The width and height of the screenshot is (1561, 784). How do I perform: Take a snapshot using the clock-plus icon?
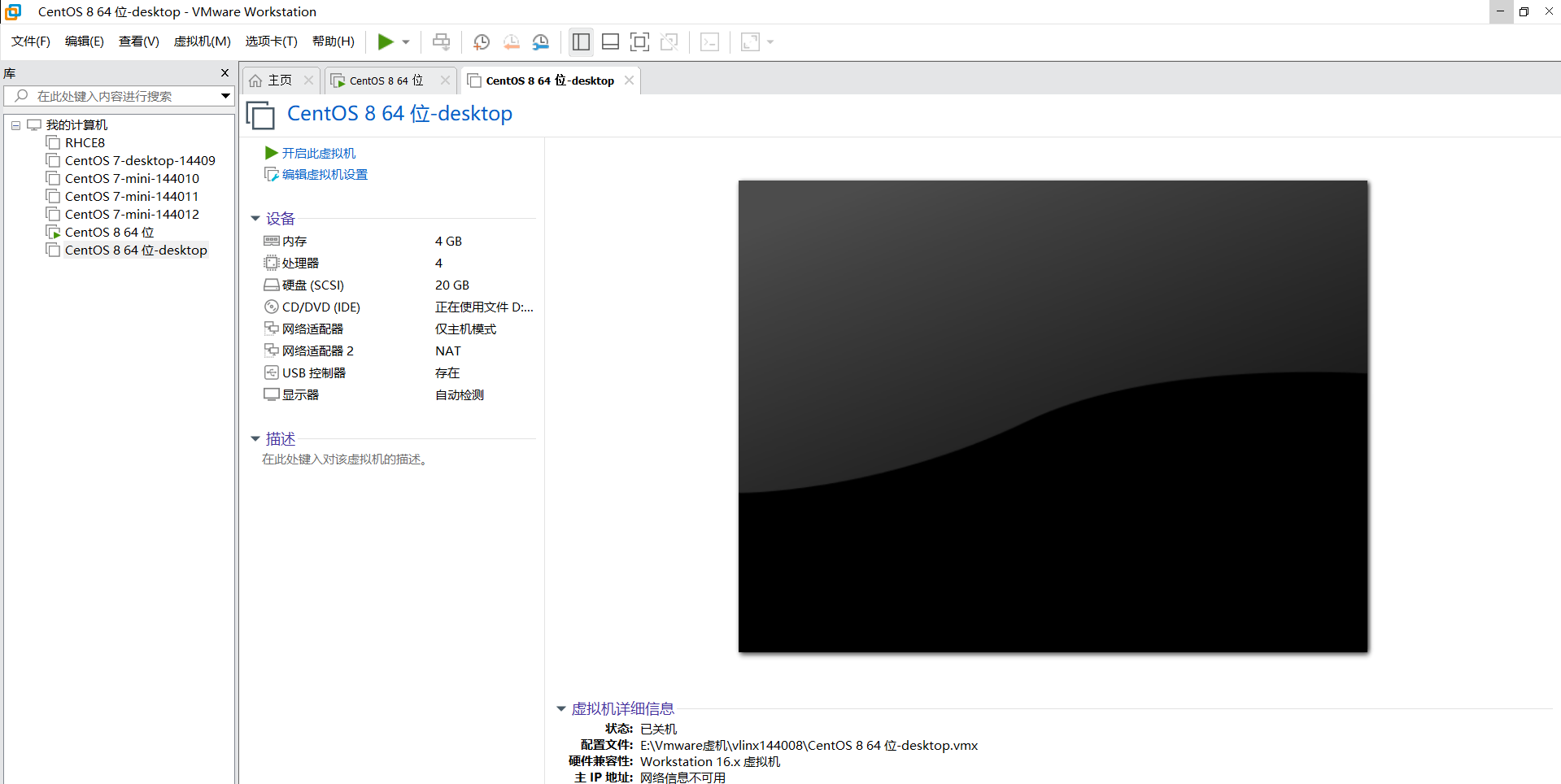point(481,41)
